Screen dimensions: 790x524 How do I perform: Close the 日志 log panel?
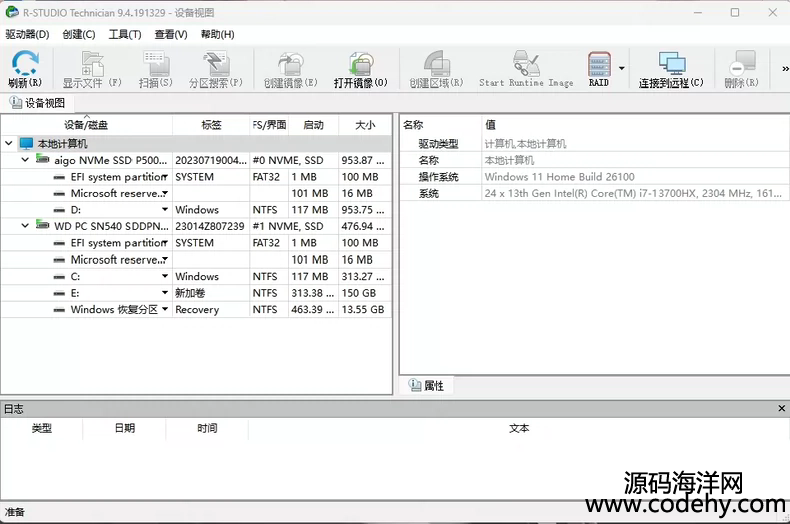(x=781, y=408)
